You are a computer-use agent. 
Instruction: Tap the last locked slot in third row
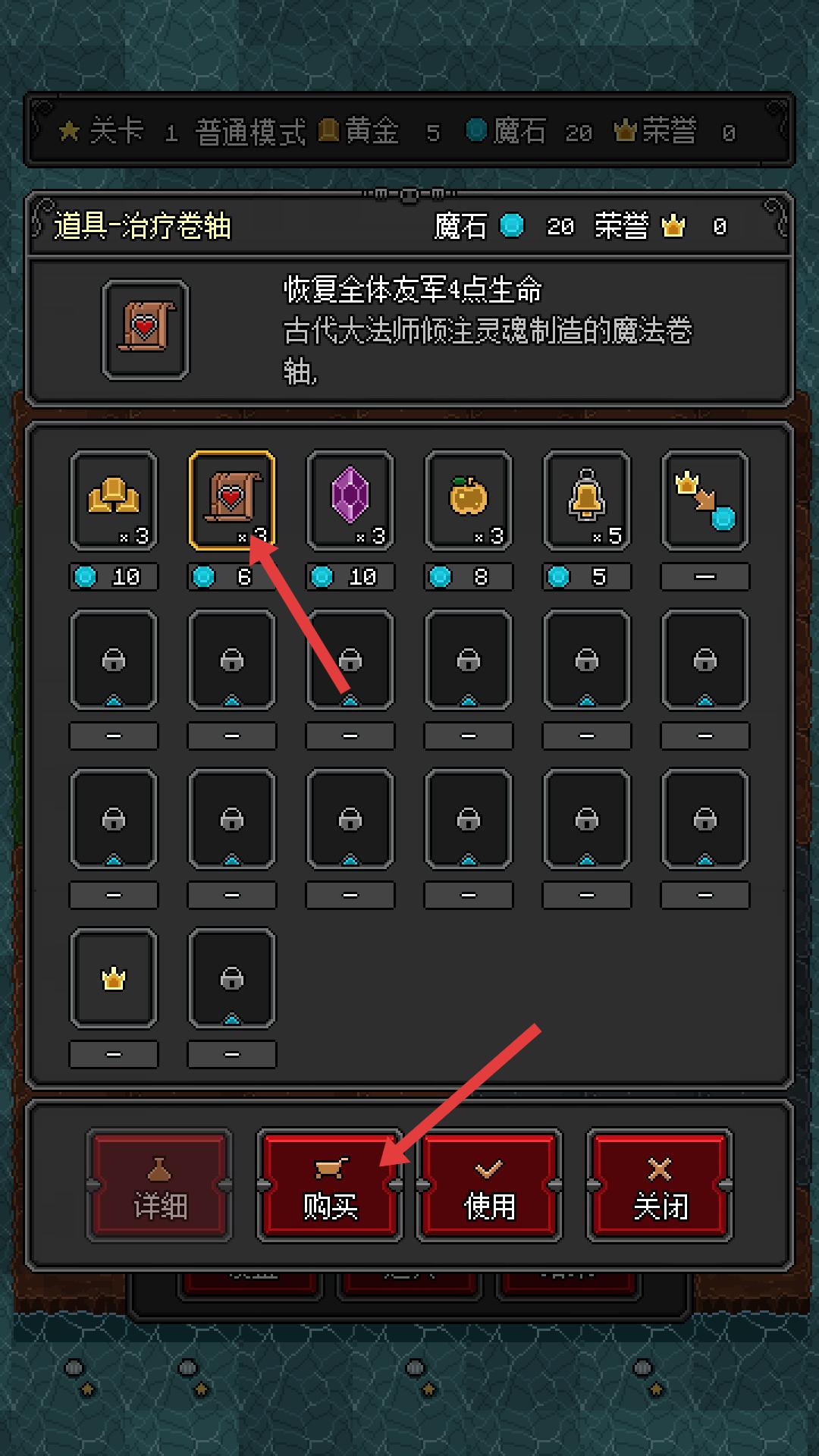pos(705,819)
